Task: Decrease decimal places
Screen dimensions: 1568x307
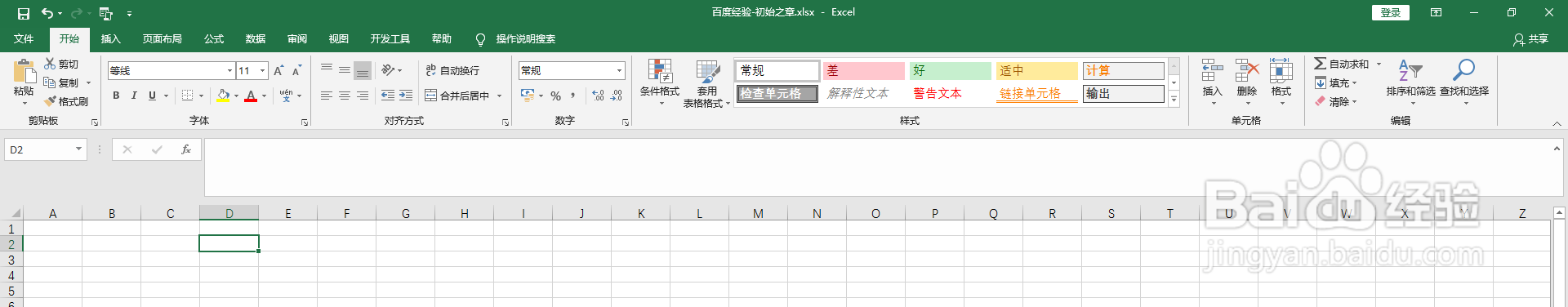Action: click(x=617, y=96)
